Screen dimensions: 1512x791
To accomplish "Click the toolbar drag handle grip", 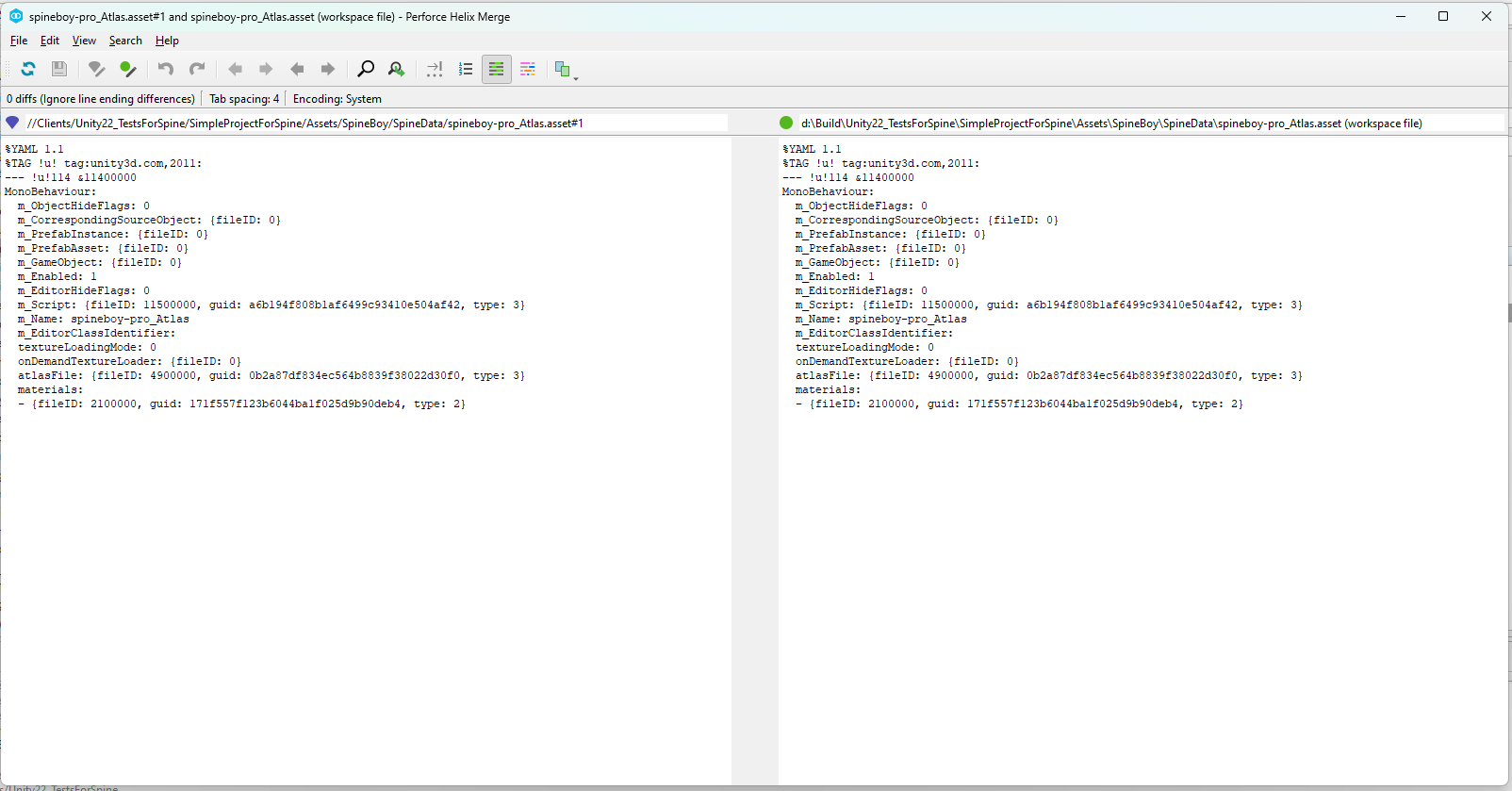I will (8, 69).
